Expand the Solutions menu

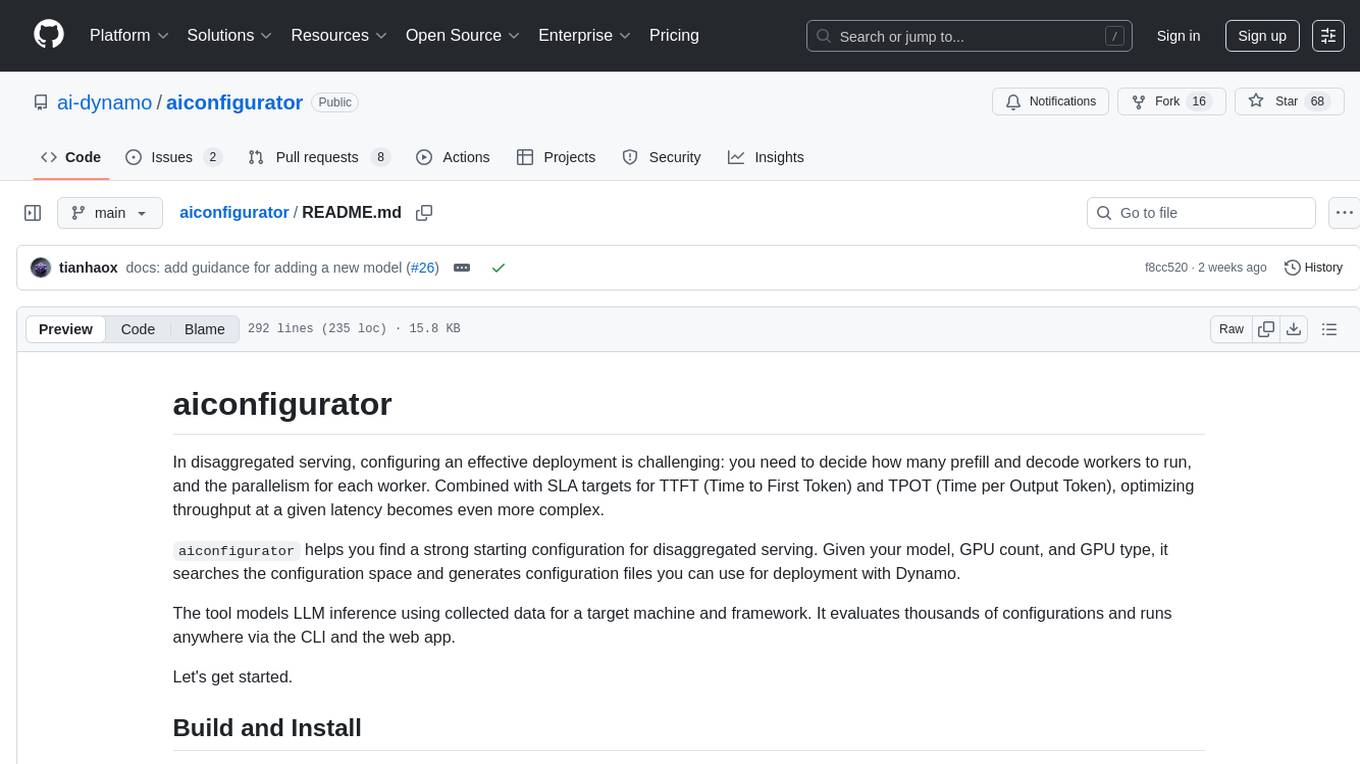tap(230, 35)
